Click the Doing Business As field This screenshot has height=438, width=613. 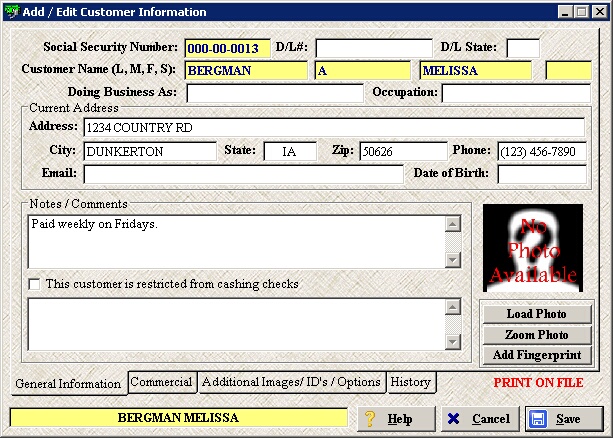pos(275,93)
